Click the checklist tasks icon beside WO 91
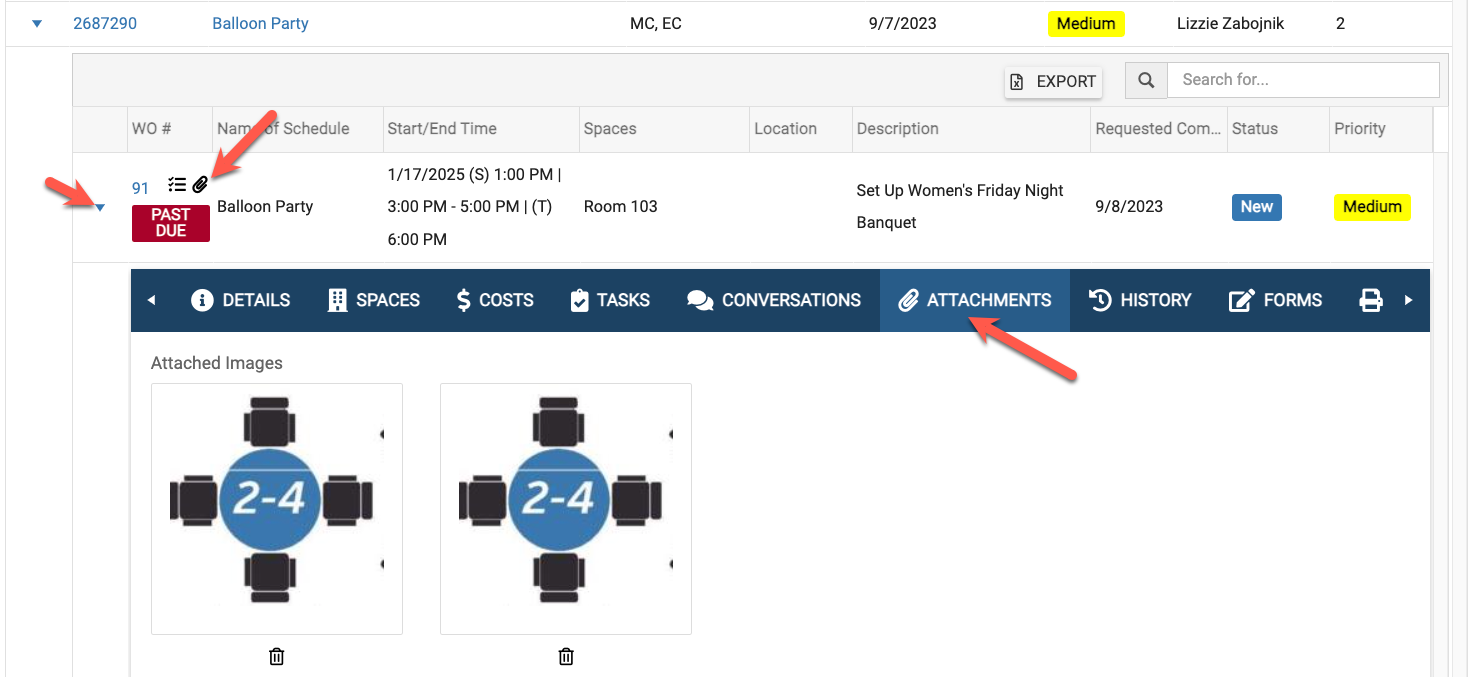This screenshot has width=1479, height=677. (x=177, y=185)
